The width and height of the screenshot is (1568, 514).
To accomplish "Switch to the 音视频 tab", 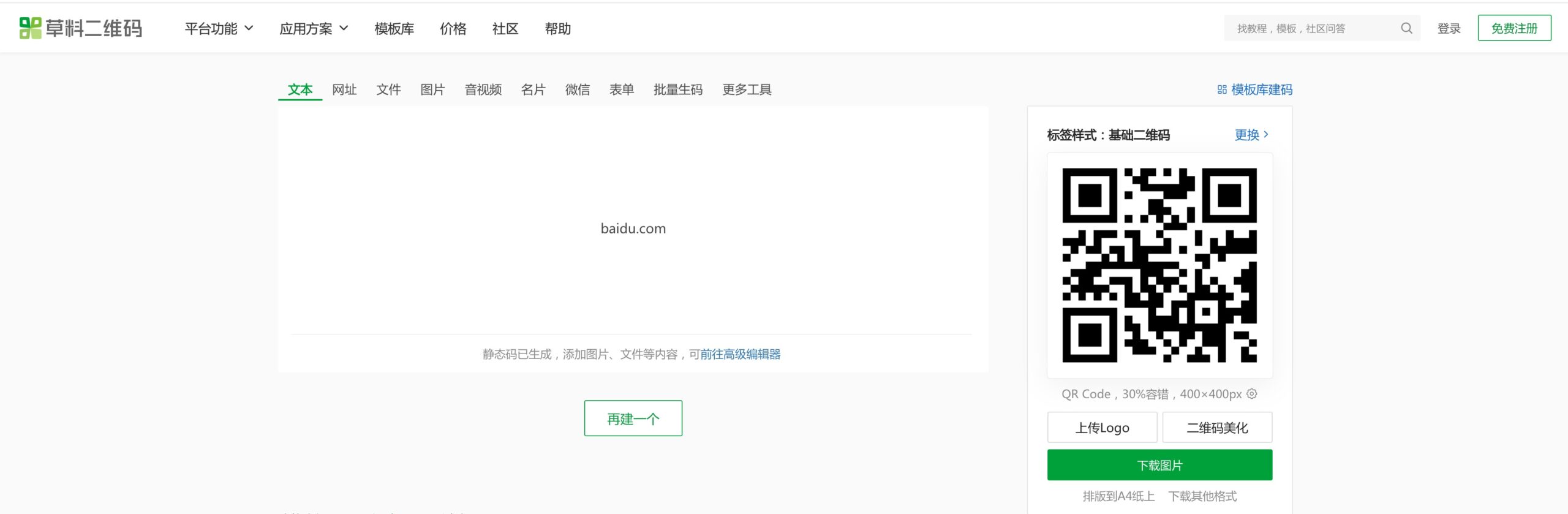I will [483, 89].
